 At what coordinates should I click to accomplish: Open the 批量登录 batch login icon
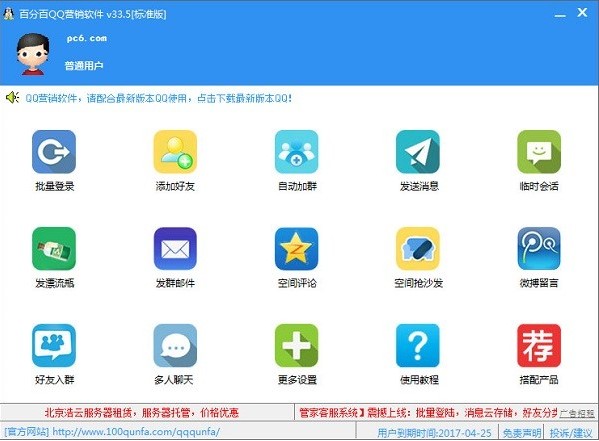[x=54, y=152]
